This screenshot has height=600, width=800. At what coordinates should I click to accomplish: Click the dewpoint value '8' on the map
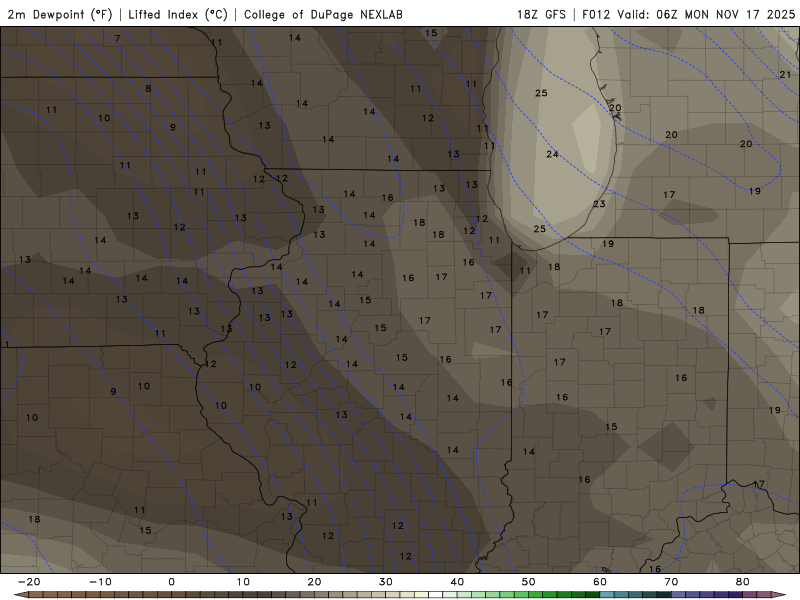coord(148,88)
